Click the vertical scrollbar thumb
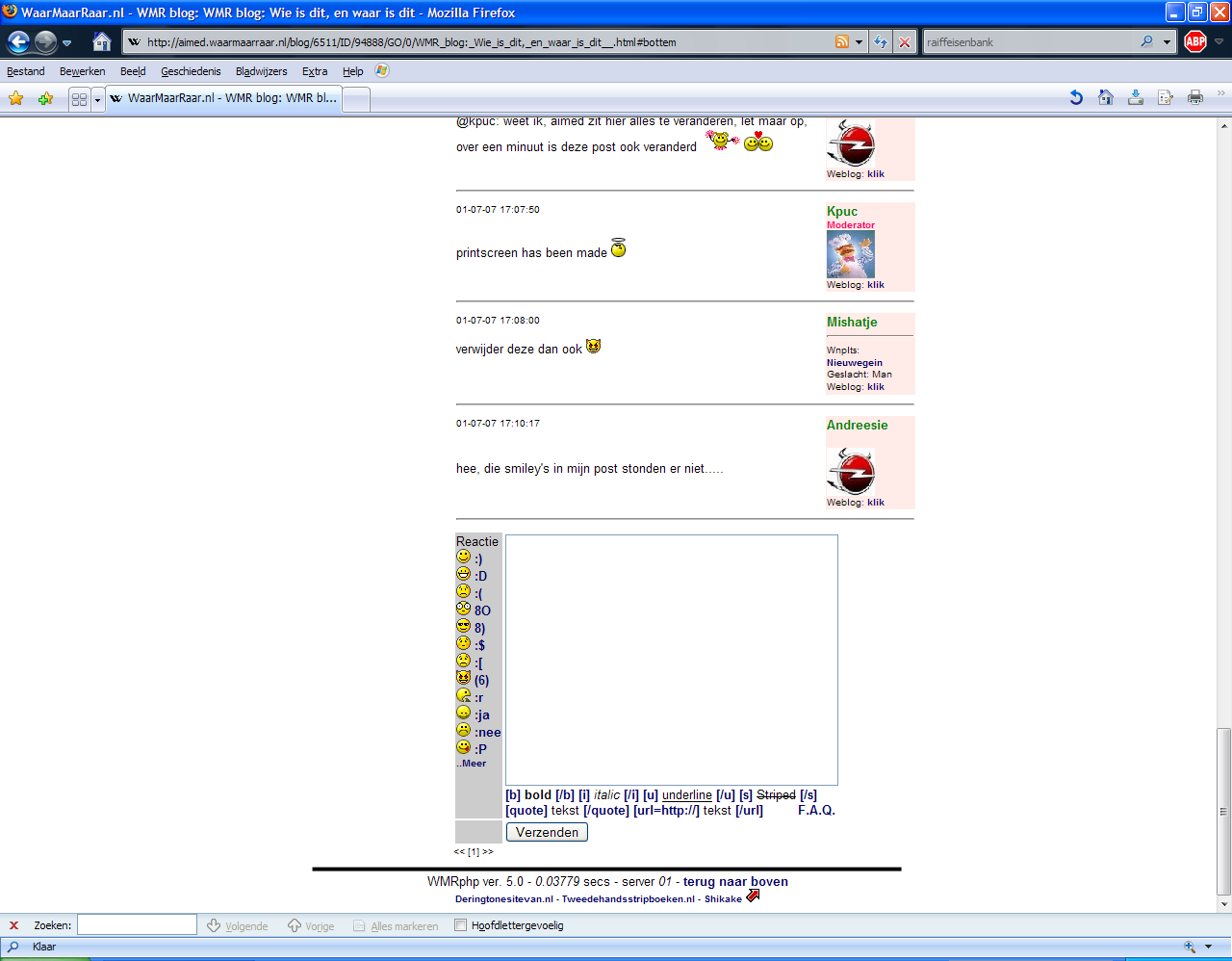 pos(1224,809)
